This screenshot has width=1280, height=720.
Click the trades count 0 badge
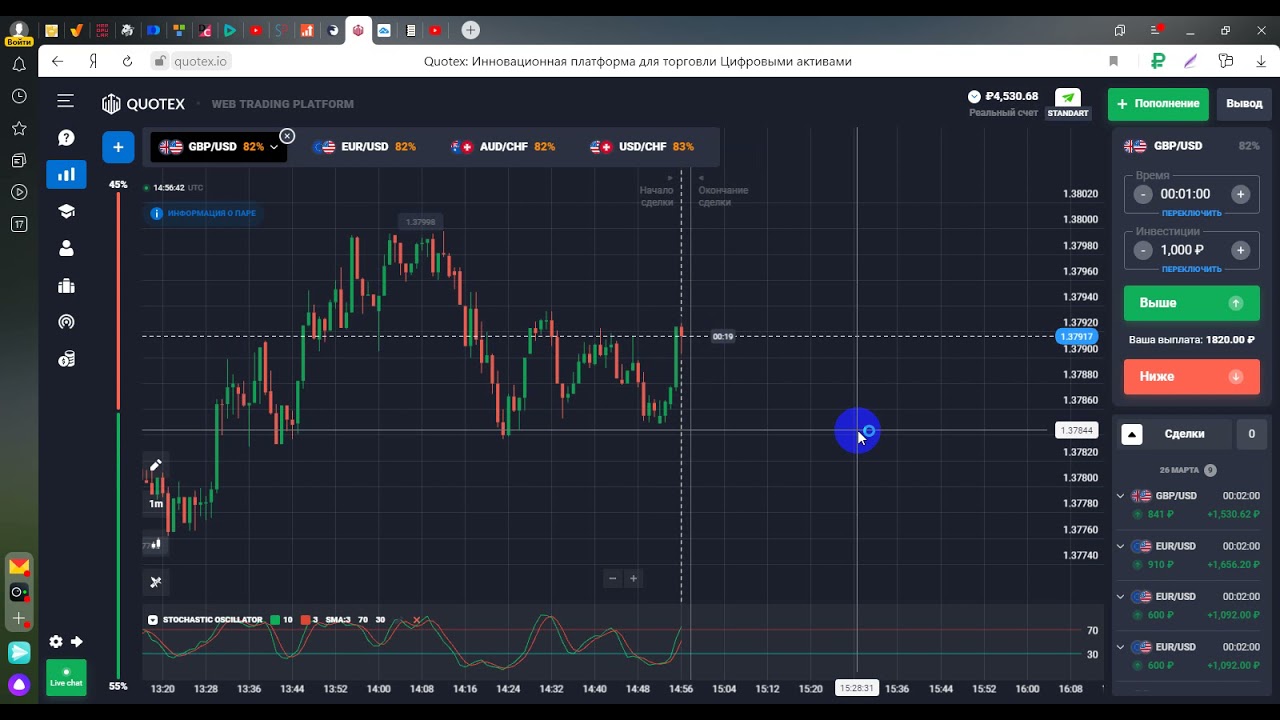tap(1251, 434)
